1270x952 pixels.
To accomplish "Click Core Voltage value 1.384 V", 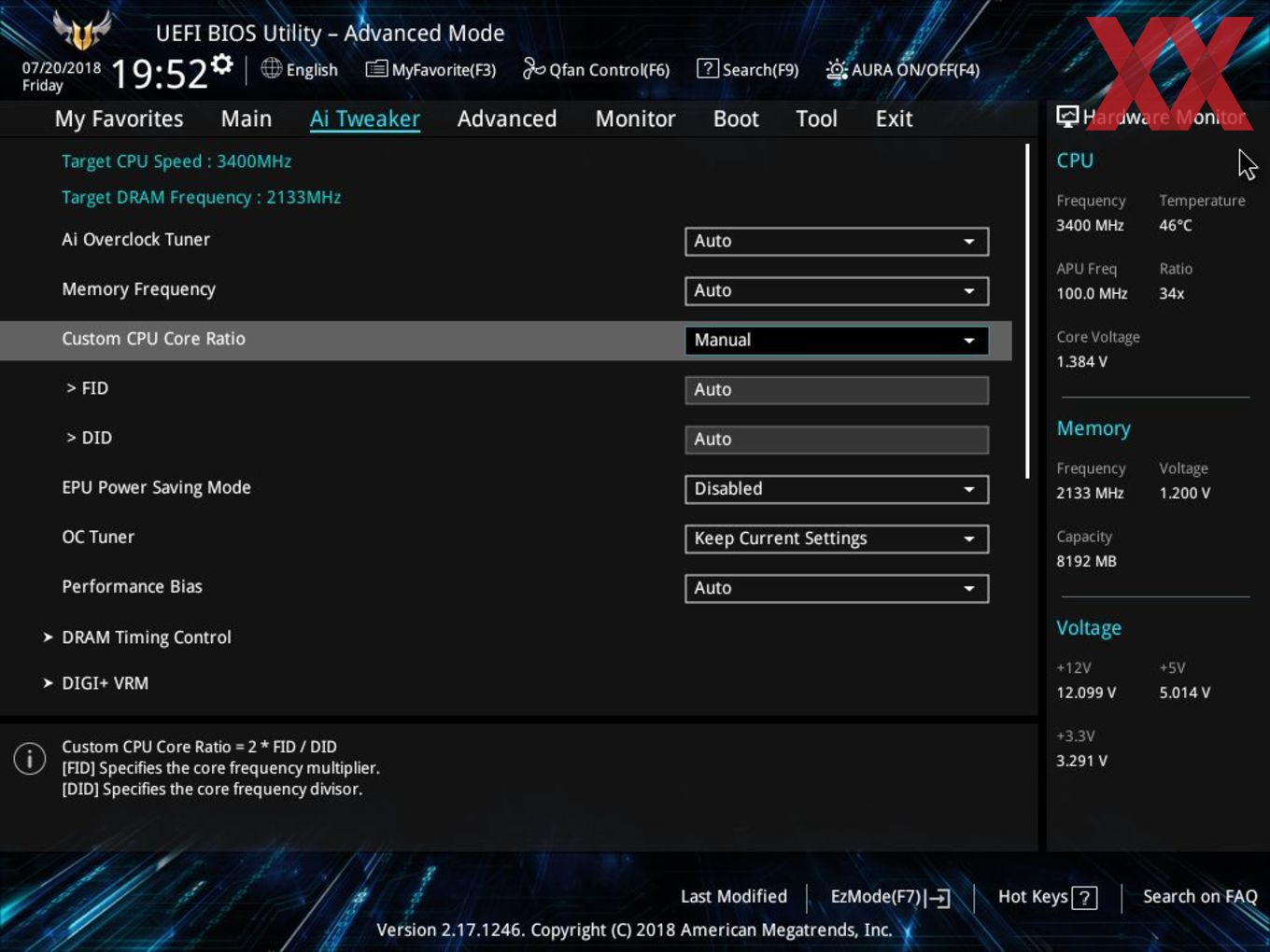I will coord(1082,361).
